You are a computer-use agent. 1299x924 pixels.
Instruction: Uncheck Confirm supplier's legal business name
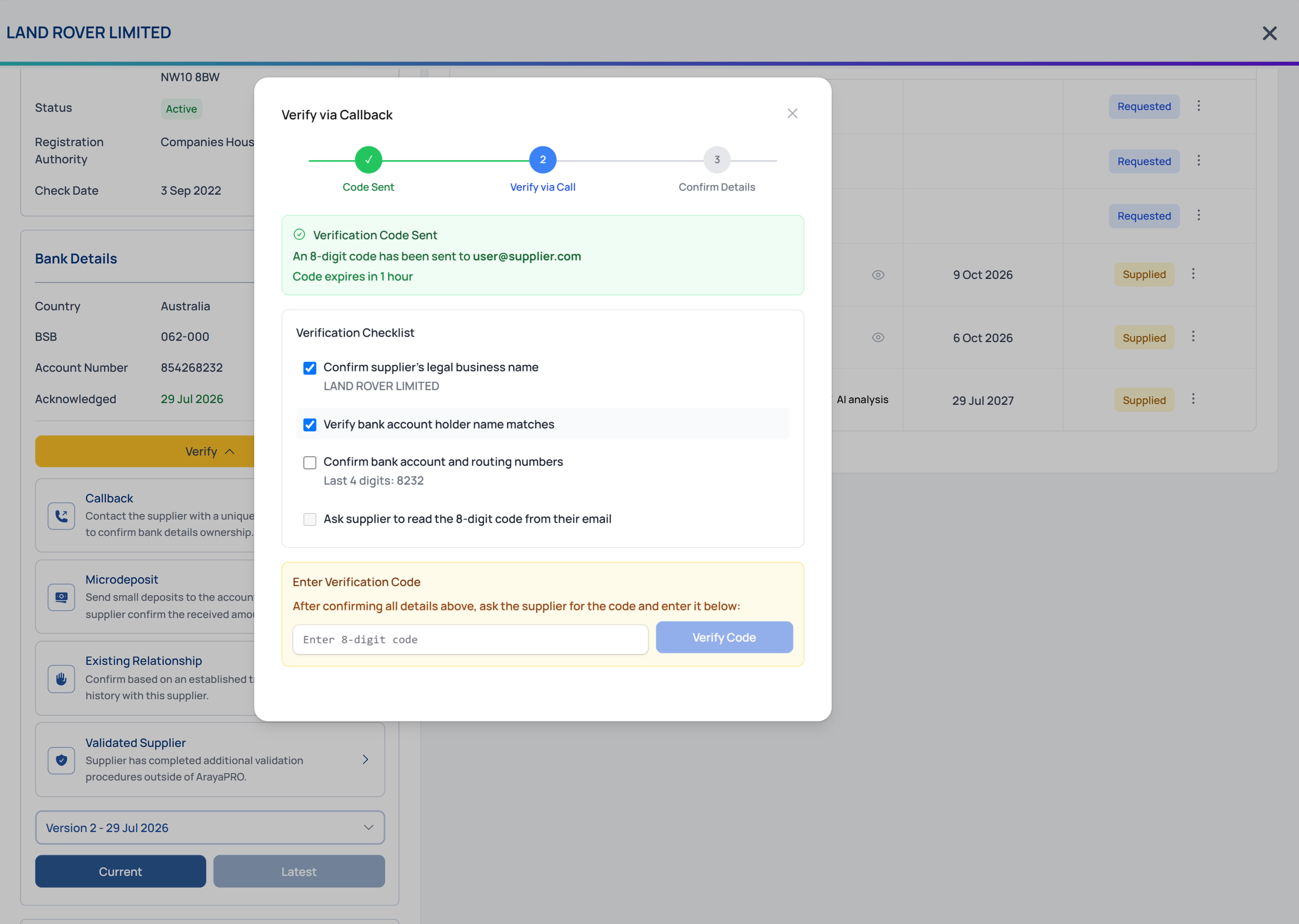pyautogui.click(x=309, y=368)
